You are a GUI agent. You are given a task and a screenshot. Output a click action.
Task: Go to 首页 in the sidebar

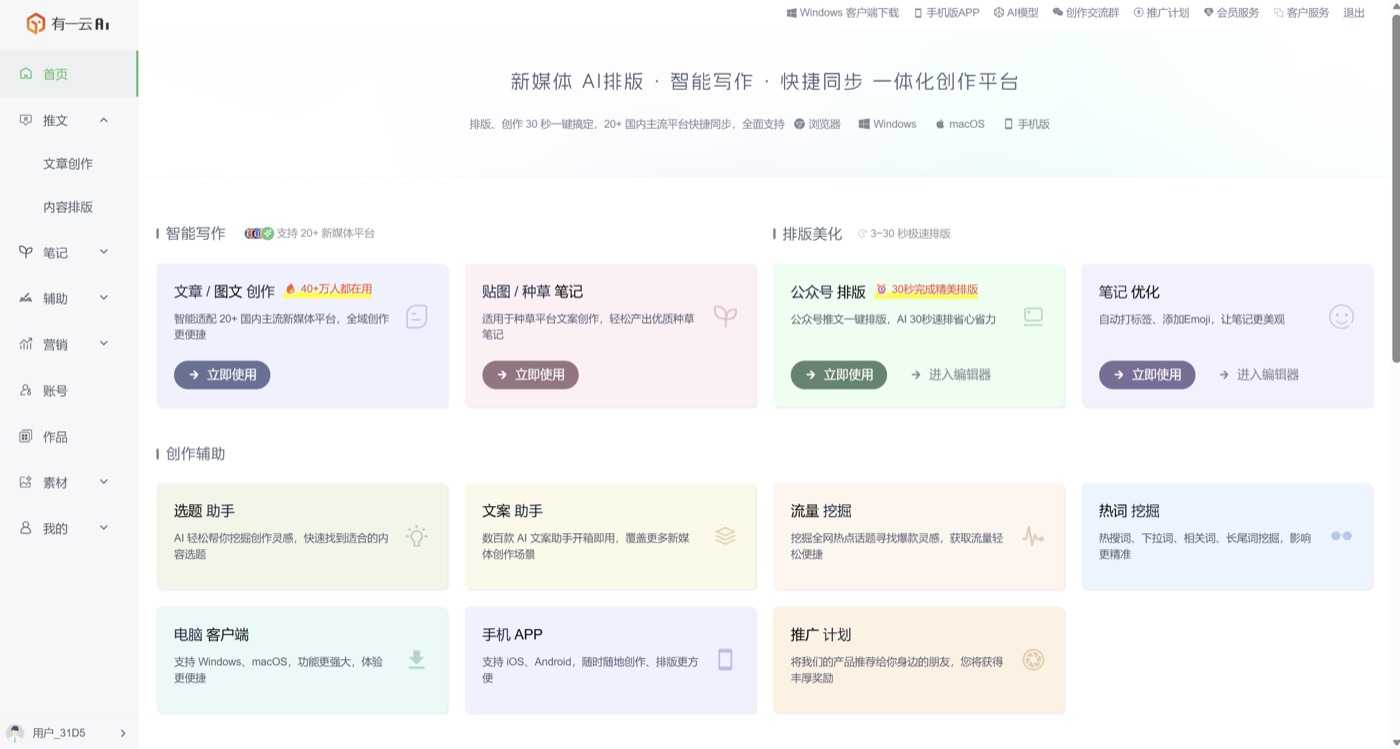[69, 74]
